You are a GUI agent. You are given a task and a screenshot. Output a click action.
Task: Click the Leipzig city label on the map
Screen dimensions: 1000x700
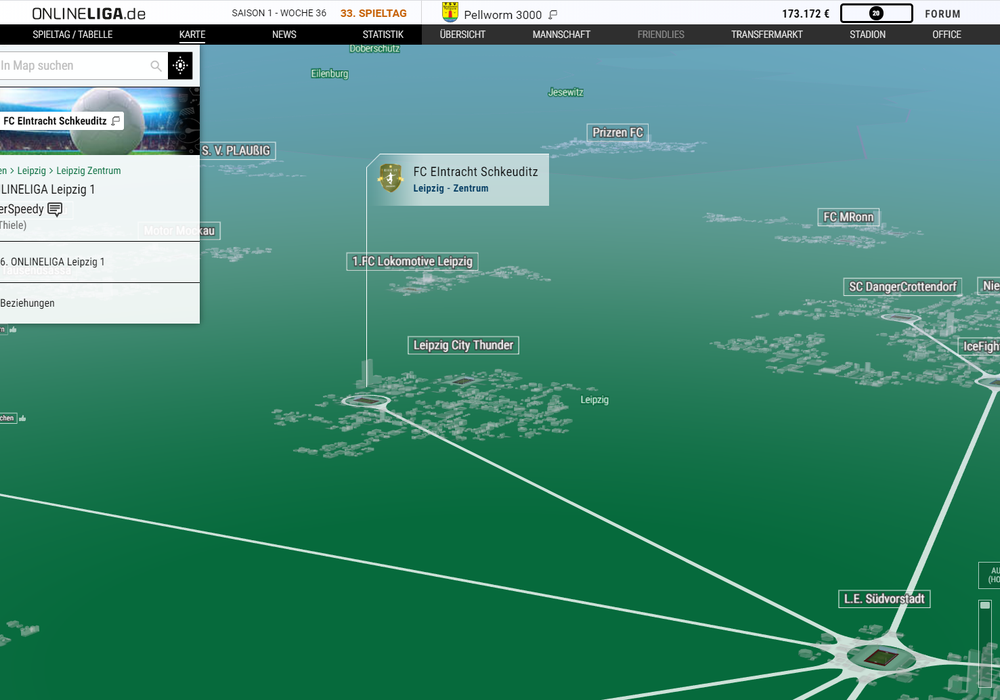594,400
